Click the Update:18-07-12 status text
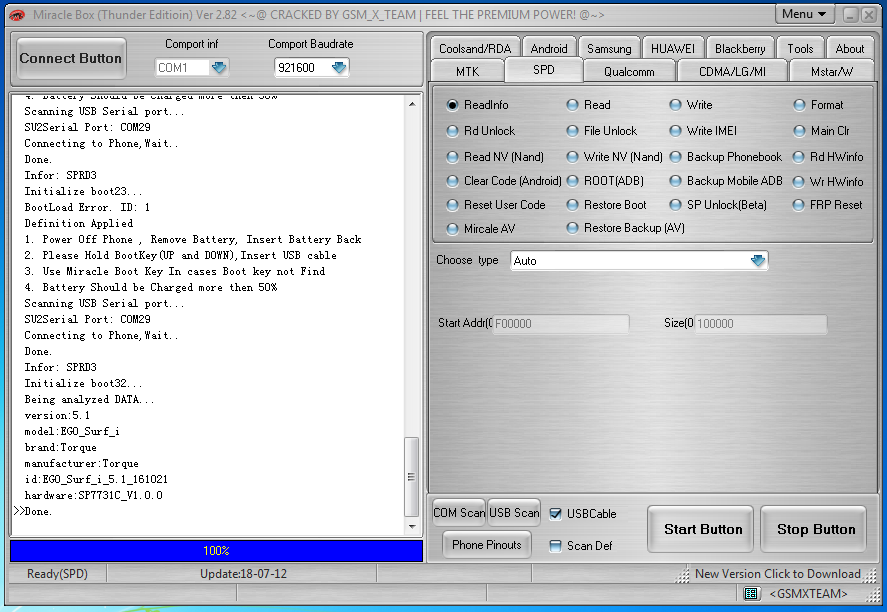 click(x=243, y=574)
